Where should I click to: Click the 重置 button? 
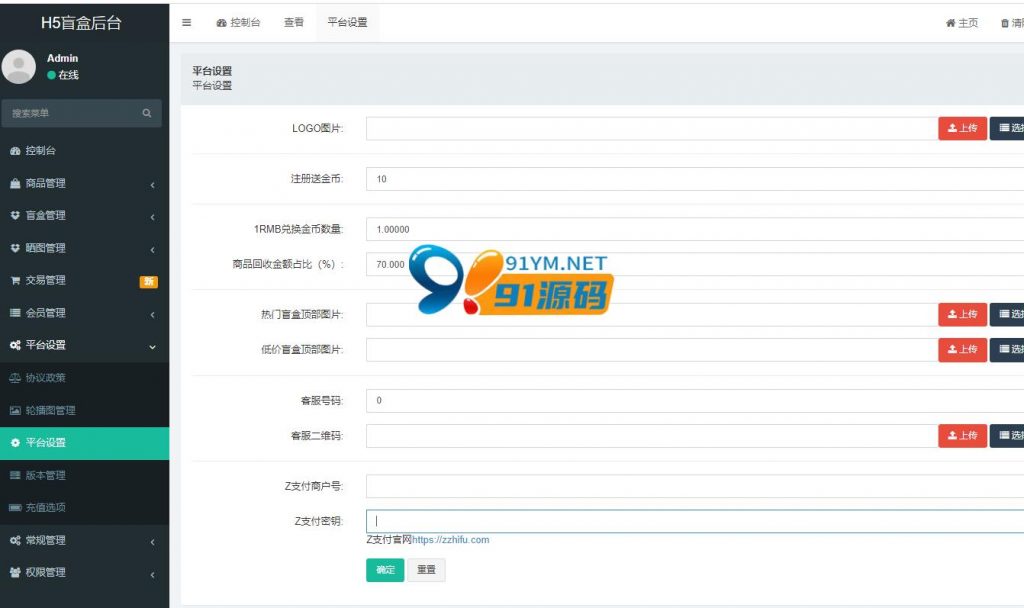coord(426,570)
